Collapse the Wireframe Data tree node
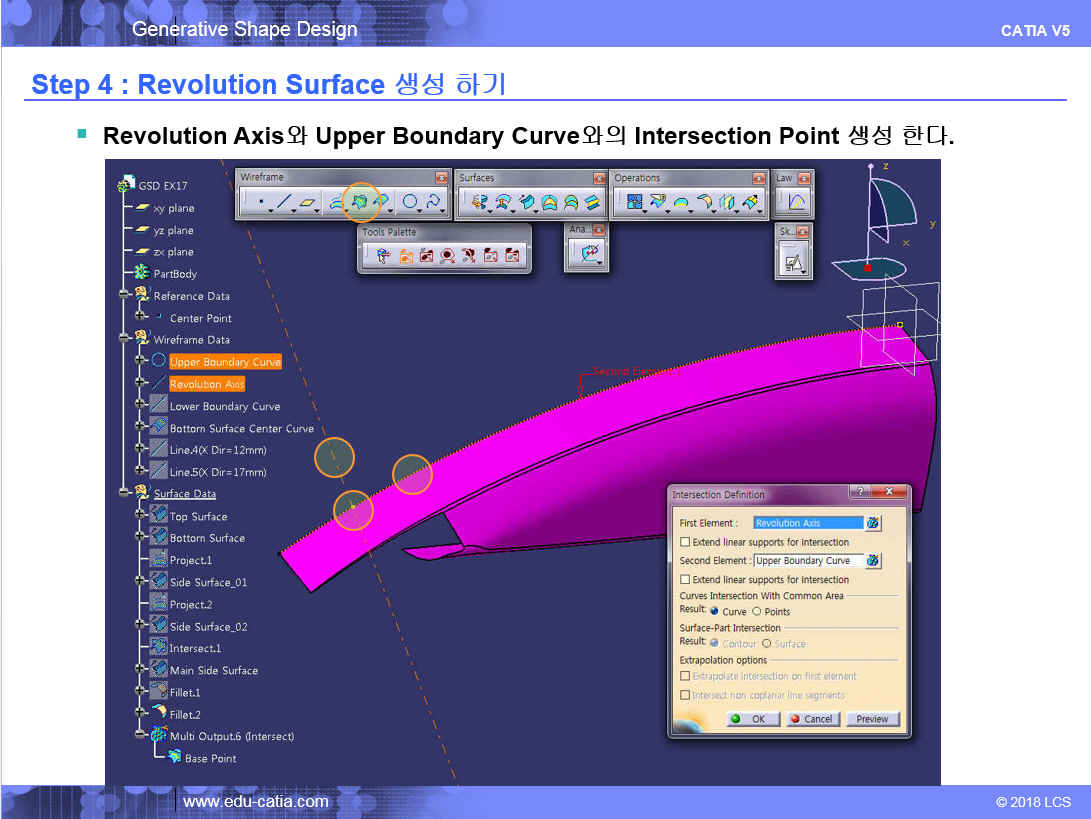This screenshot has width=1091, height=819. coord(124,340)
